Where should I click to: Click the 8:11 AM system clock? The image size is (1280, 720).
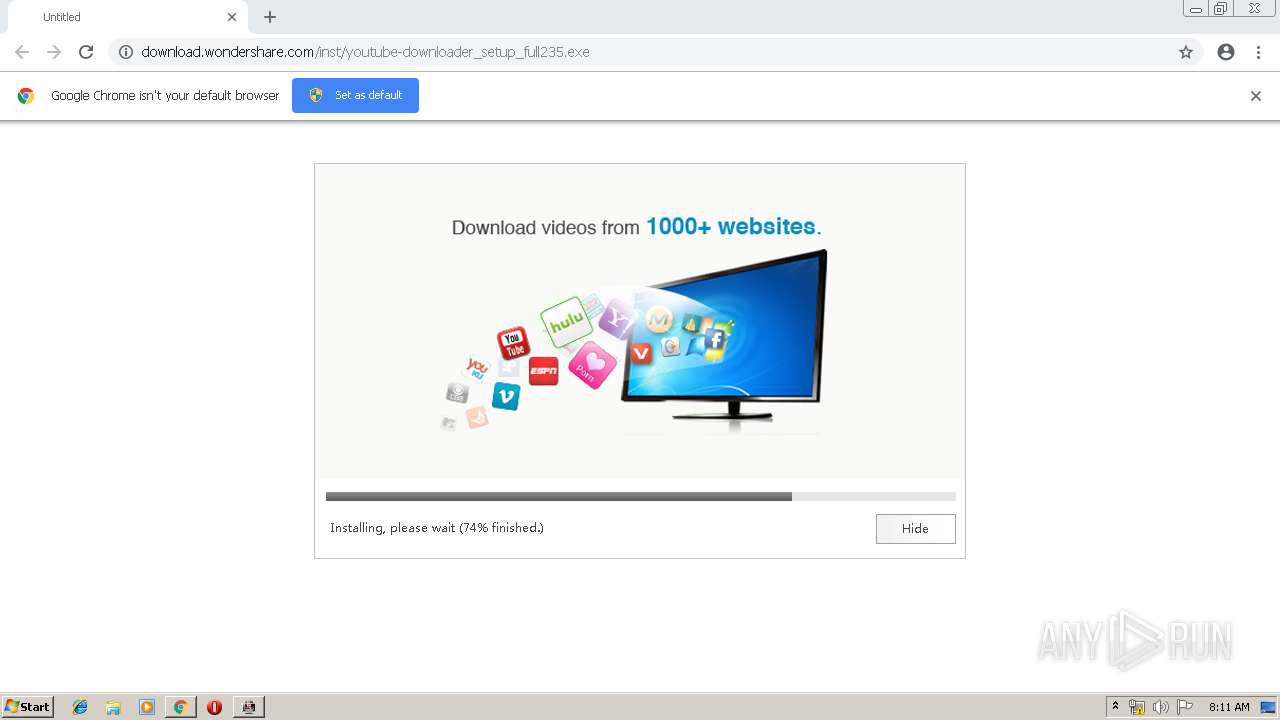(x=1229, y=707)
